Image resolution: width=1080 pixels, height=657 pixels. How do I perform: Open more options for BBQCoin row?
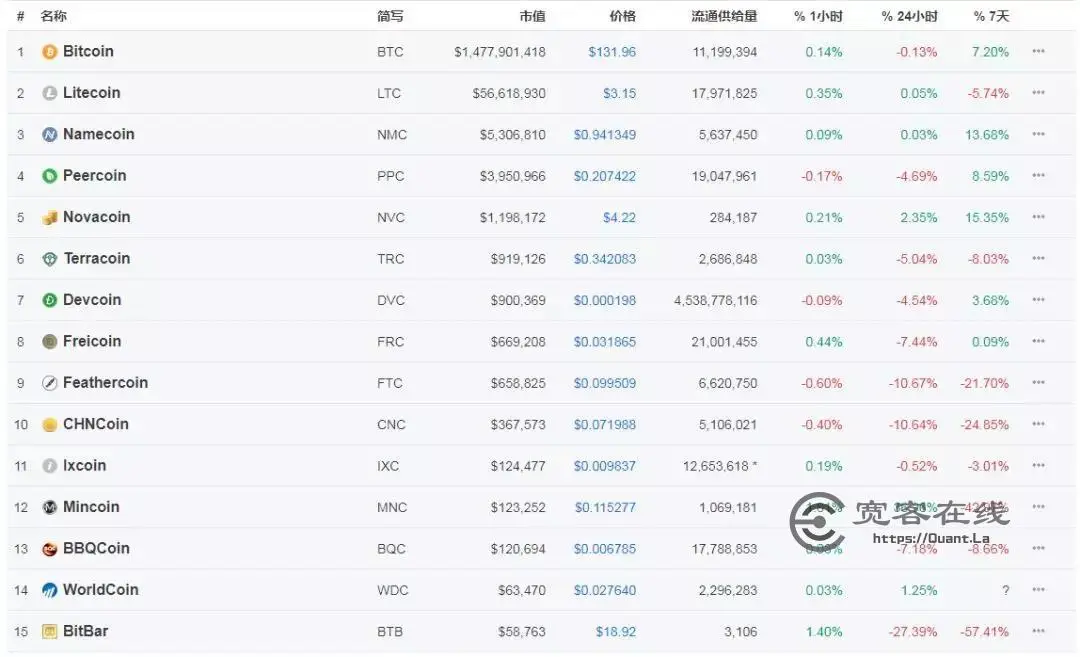[1039, 548]
